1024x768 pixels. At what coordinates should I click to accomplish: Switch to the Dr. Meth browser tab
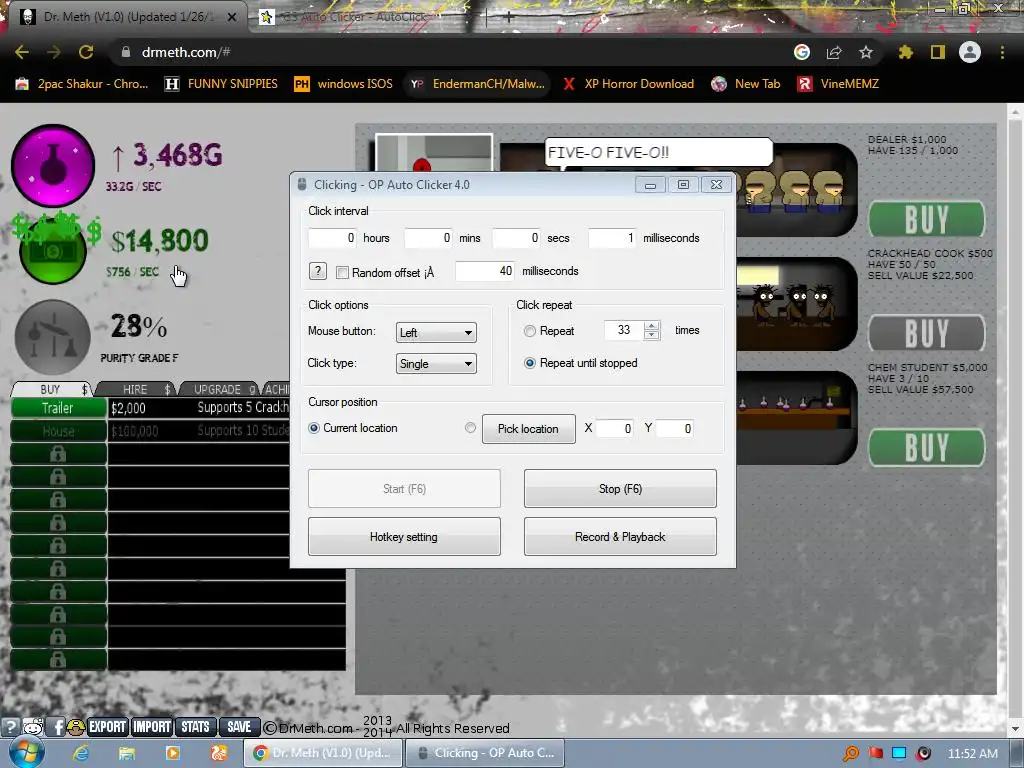point(128,17)
